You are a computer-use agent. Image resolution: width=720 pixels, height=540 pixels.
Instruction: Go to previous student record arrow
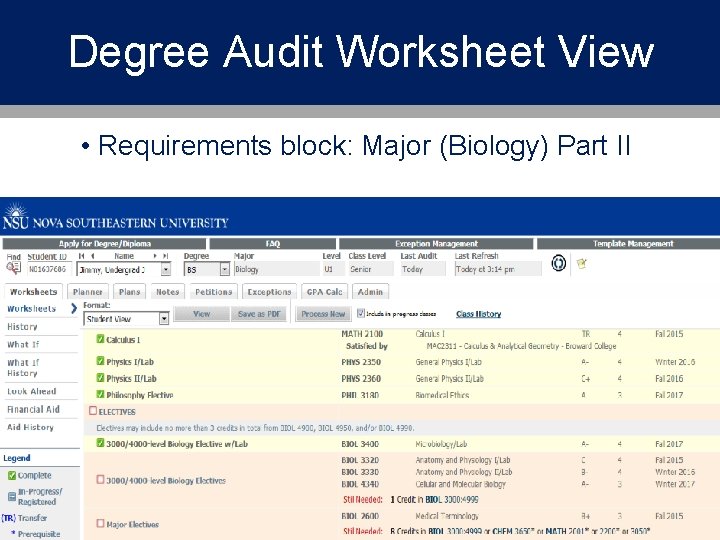click(x=93, y=256)
